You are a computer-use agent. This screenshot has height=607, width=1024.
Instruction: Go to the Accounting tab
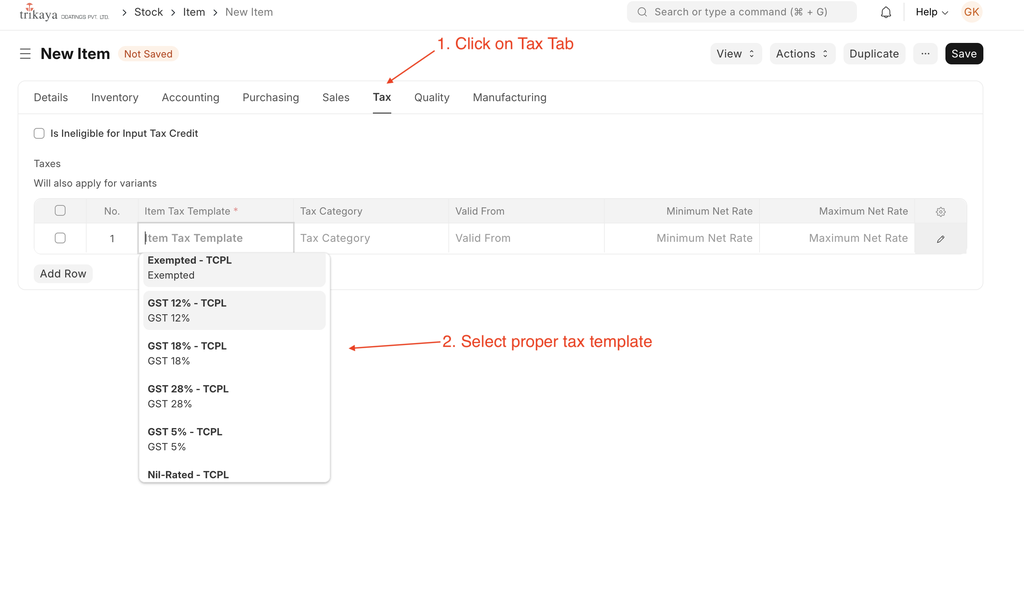[191, 97]
